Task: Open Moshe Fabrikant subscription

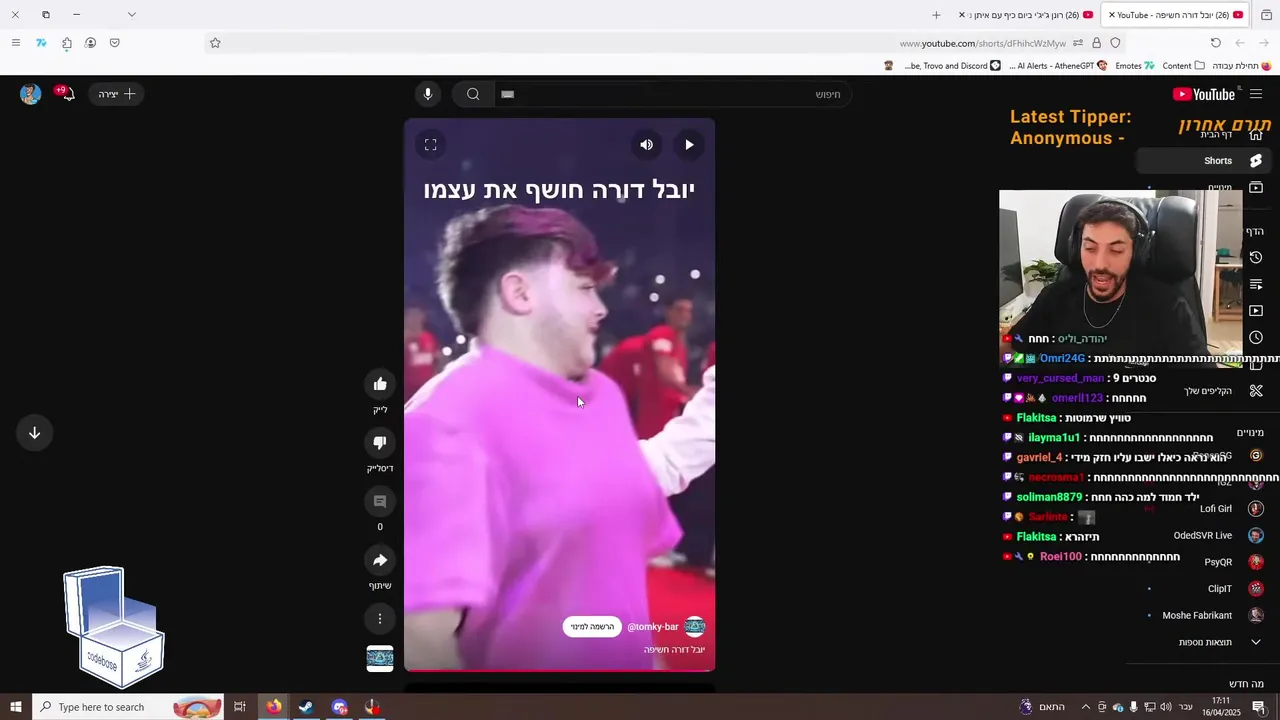Action: (1203, 616)
